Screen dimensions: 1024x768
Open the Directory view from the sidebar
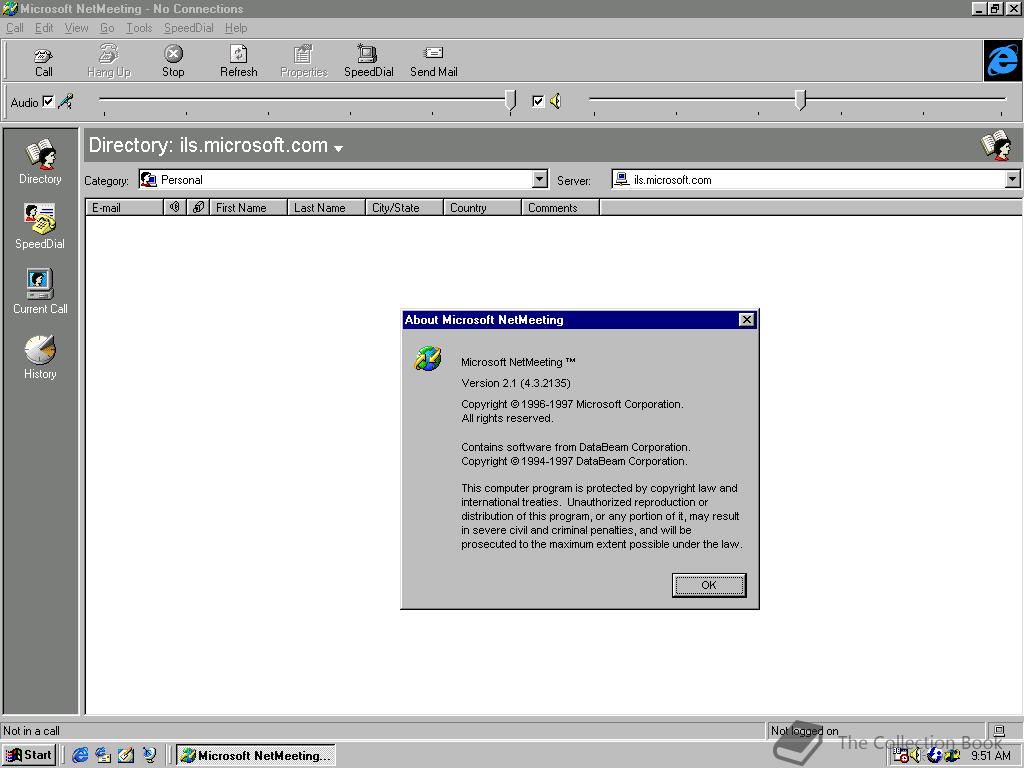(x=40, y=162)
